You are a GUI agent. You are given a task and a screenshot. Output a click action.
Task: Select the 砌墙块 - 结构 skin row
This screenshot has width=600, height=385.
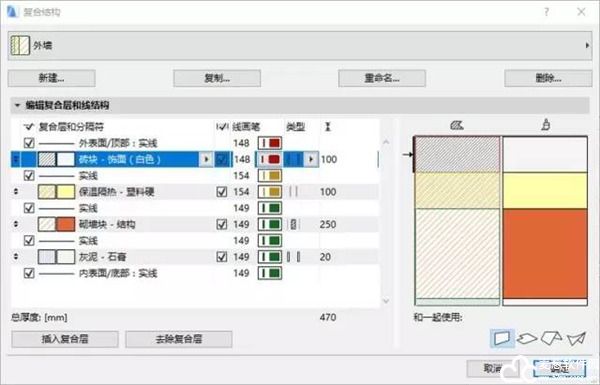195,224
